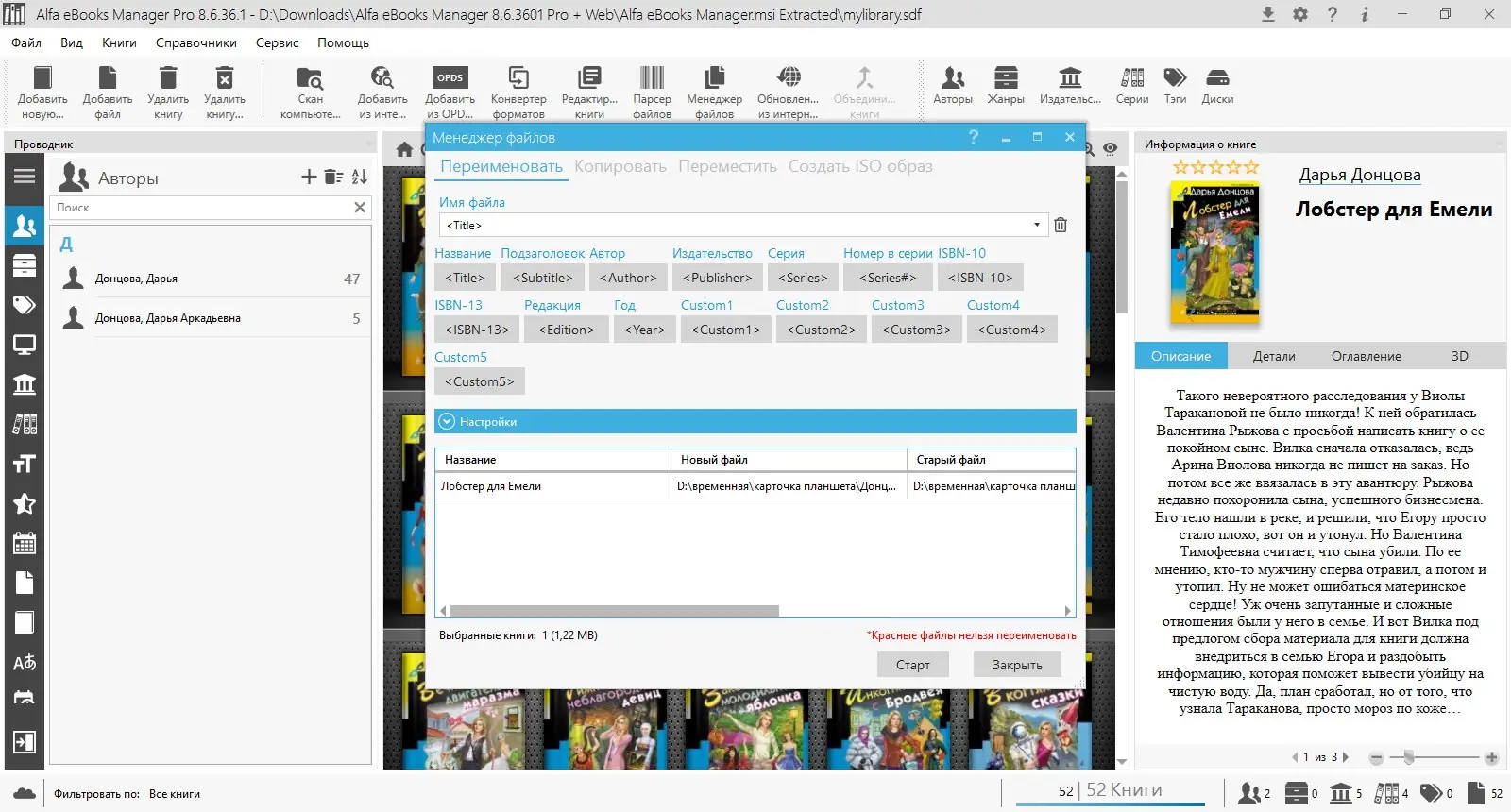Switch to the Создать ISO образ tab
The height and width of the screenshot is (812, 1511).
(860, 166)
